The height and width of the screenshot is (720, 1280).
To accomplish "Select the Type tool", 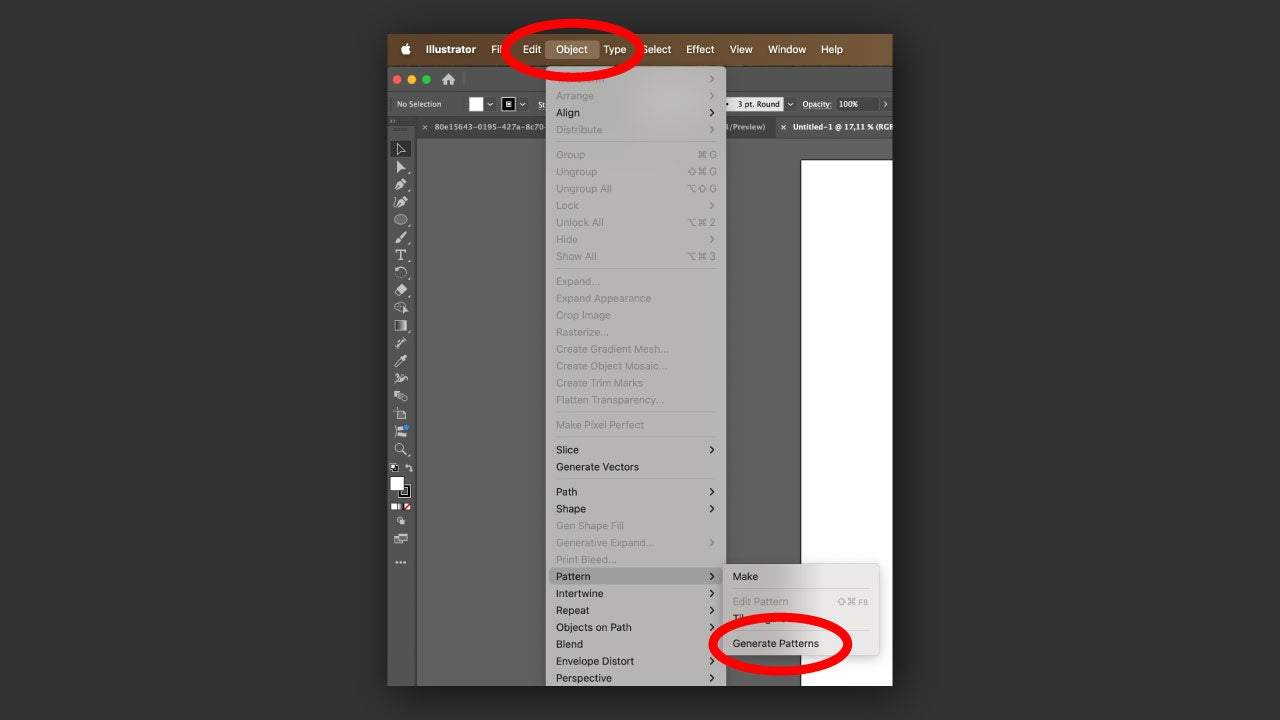I will click(401, 255).
